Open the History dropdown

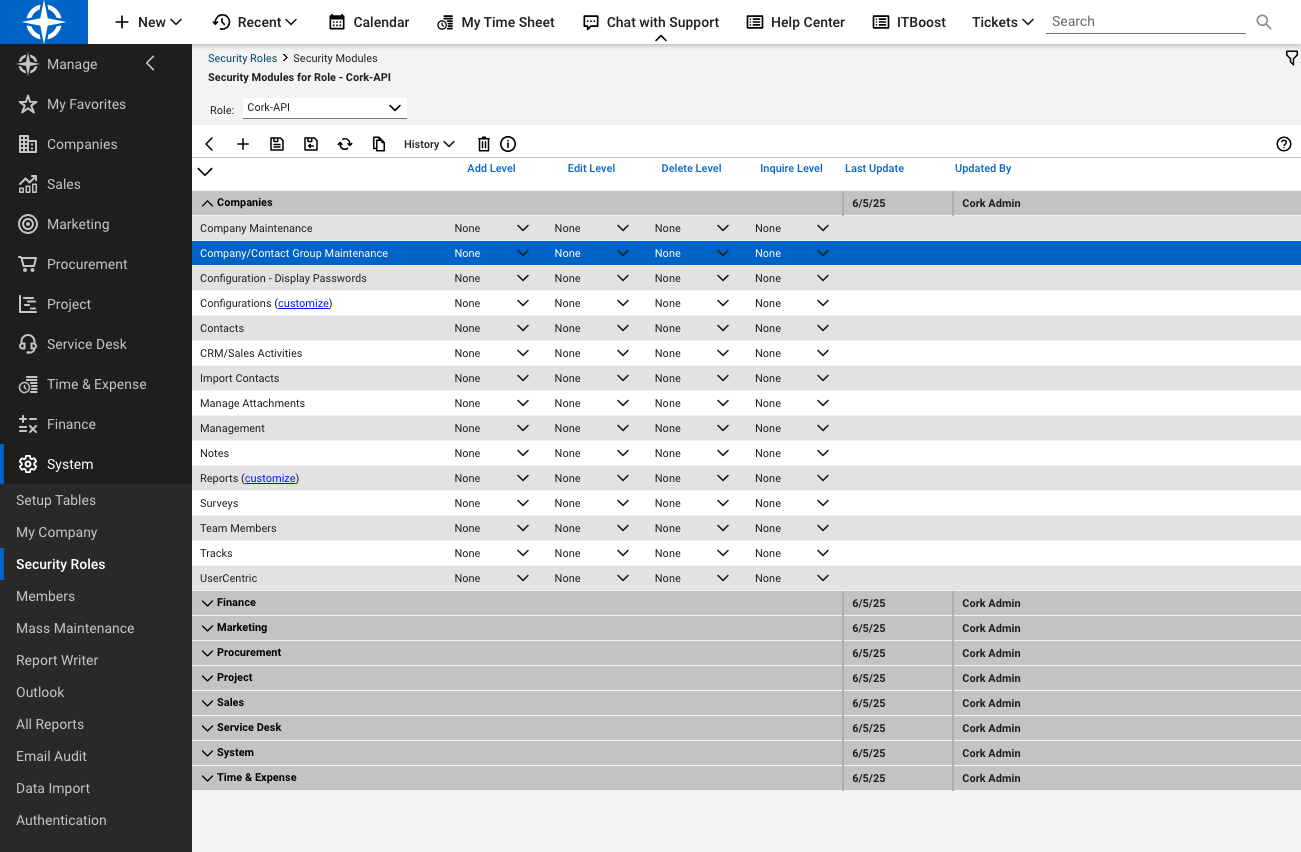pos(429,144)
